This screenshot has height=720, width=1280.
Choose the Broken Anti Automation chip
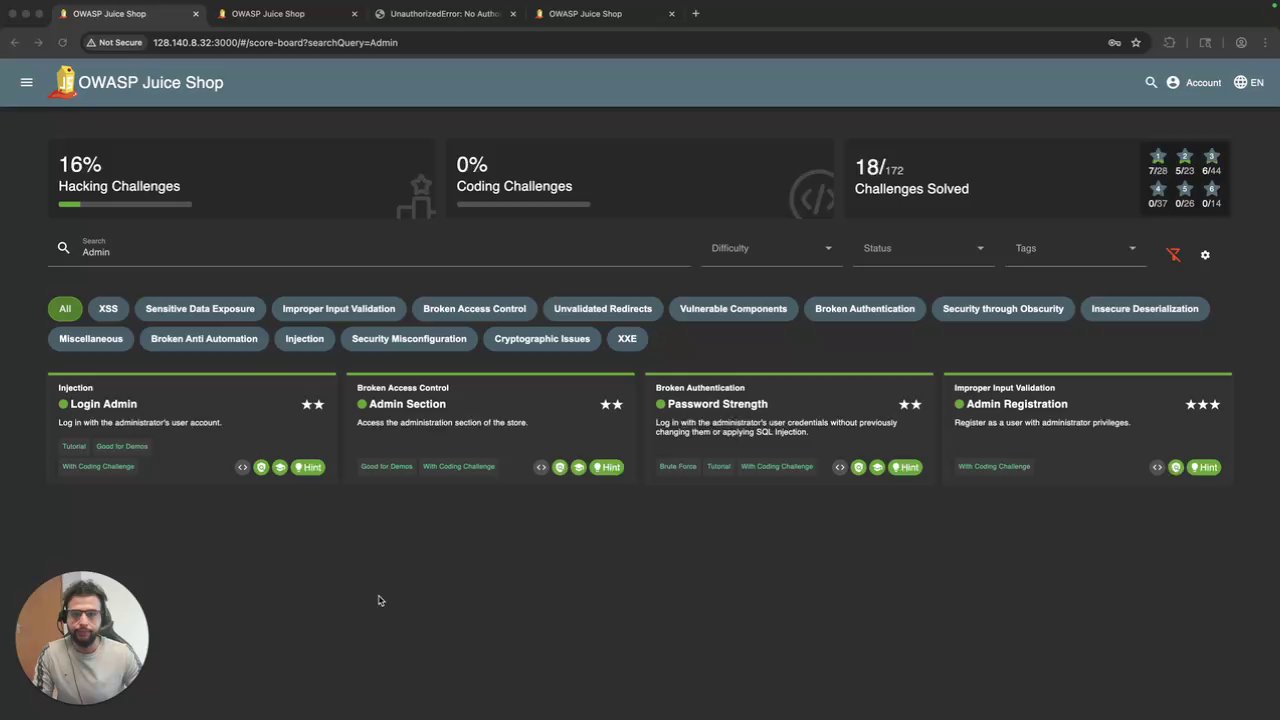(204, 339)
